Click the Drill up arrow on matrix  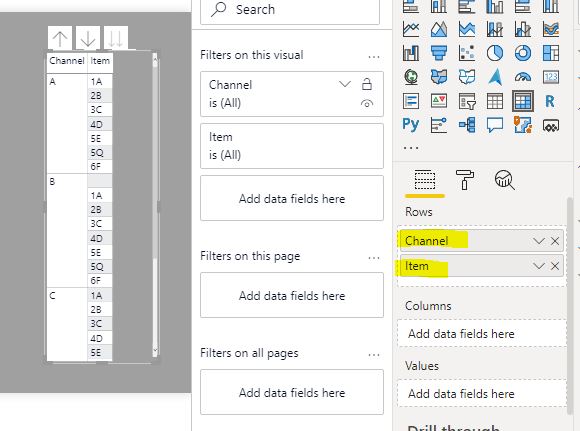click(60, 38)
